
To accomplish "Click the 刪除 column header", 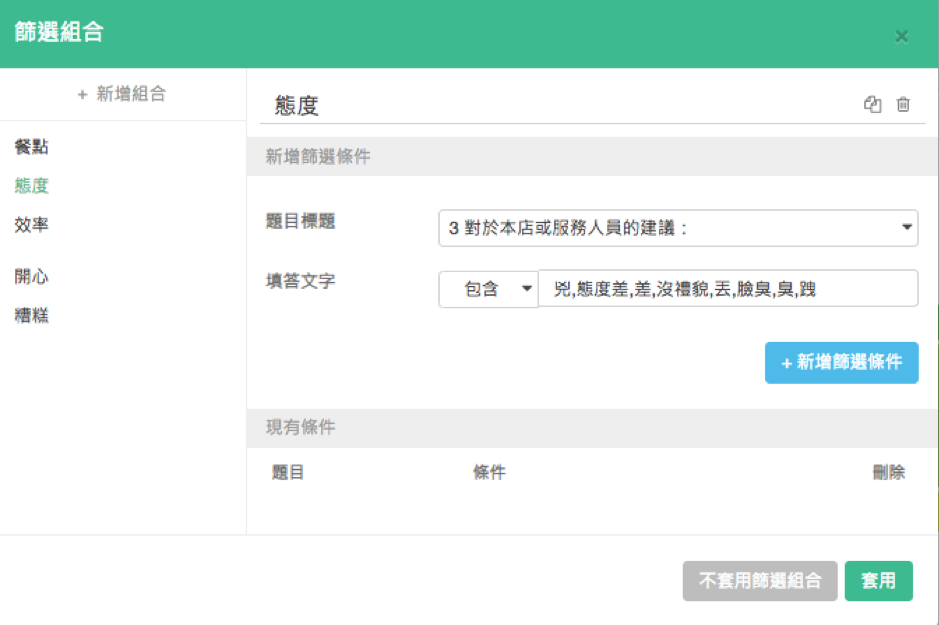I will coord(888,473).
